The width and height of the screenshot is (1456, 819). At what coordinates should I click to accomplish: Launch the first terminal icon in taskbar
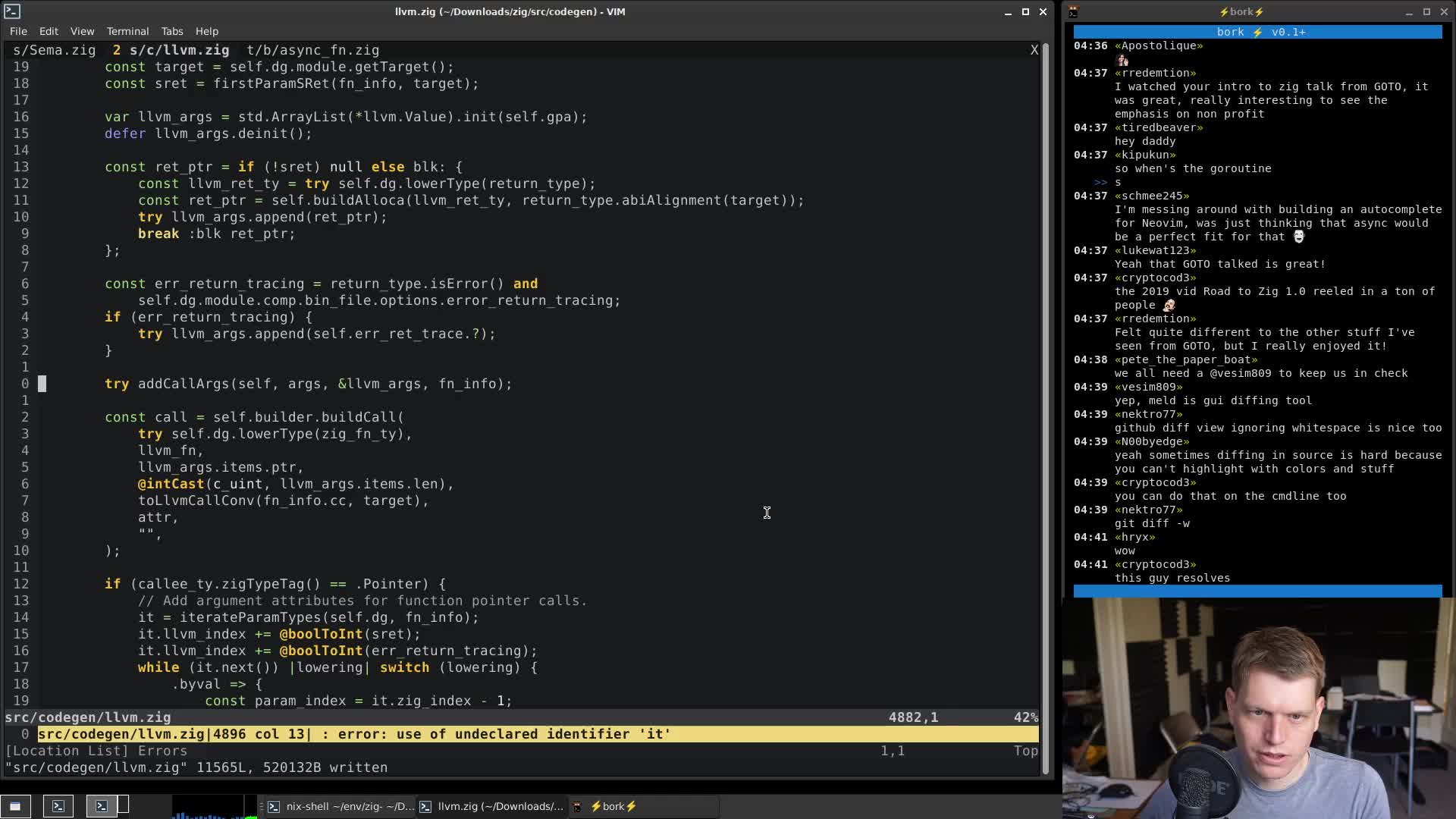[x=58, y=806]
